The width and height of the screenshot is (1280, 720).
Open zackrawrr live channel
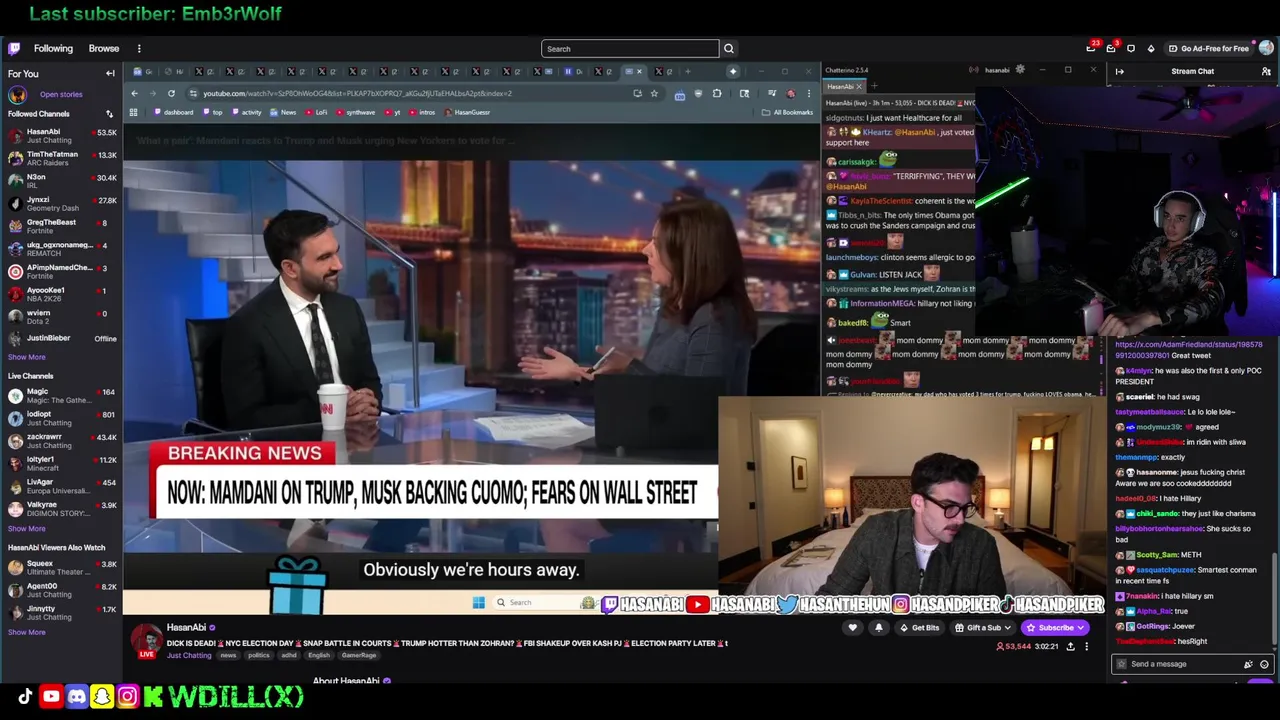point(62,441)
